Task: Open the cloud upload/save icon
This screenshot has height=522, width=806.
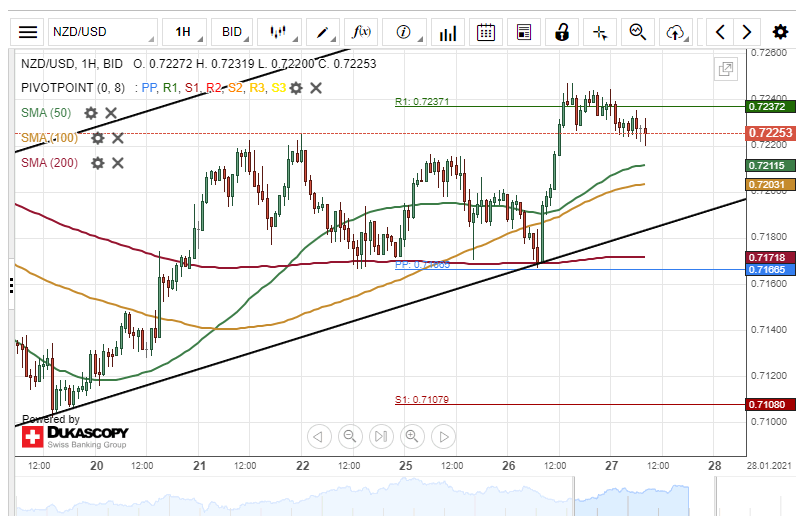Action: [x=676, y=32]
